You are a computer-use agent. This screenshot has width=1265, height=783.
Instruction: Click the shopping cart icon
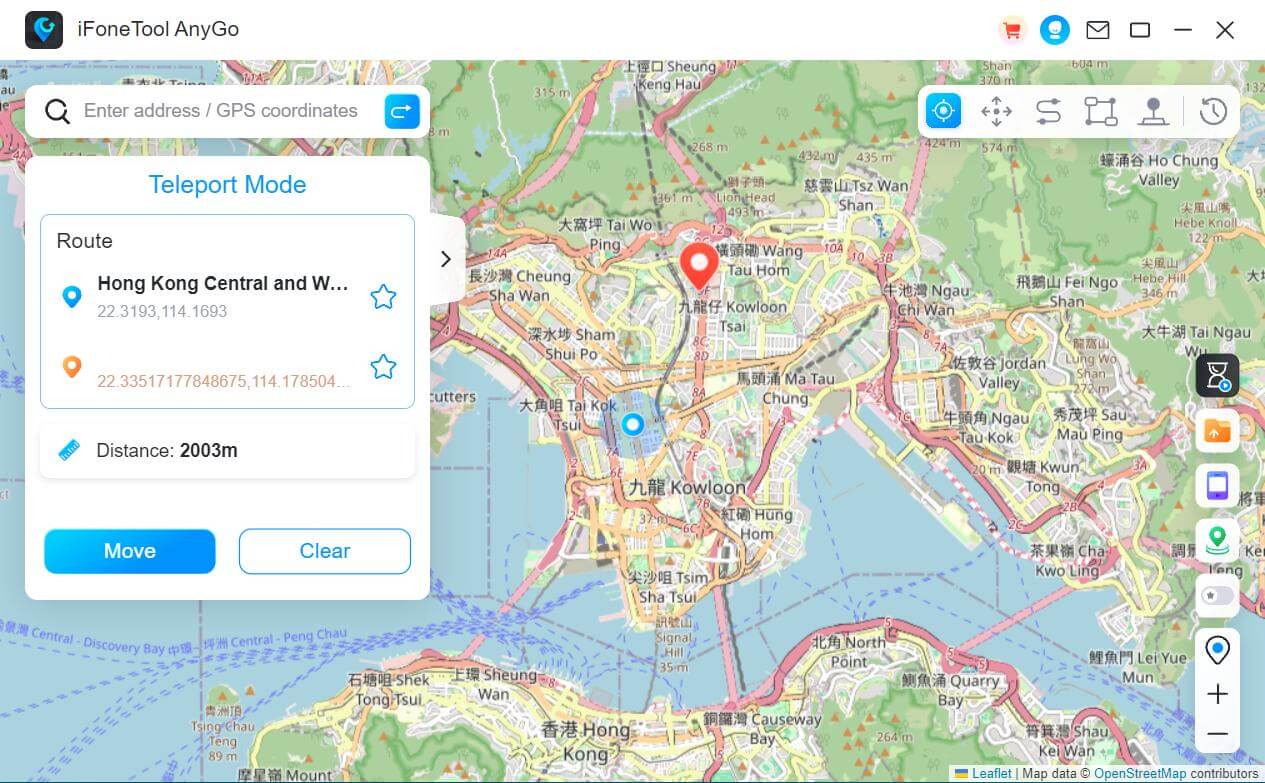coord(1012,30)
